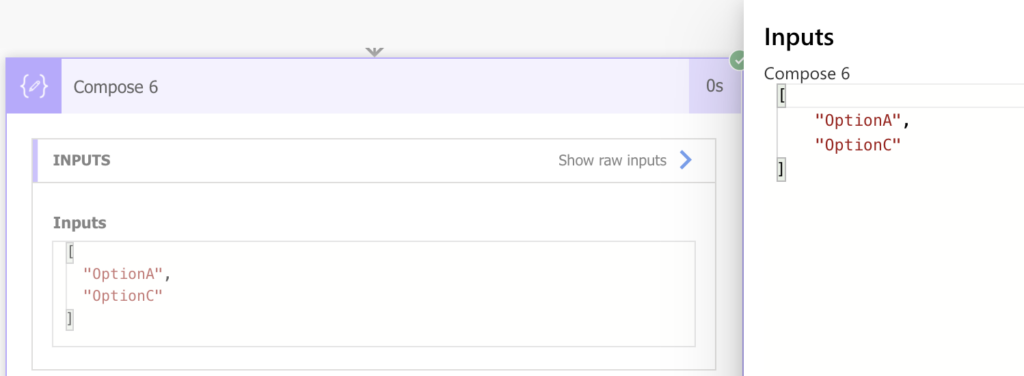Click the Compose 6 label in side panel
The width and height of the screenshot is (1024, 376).
[807, 74]
